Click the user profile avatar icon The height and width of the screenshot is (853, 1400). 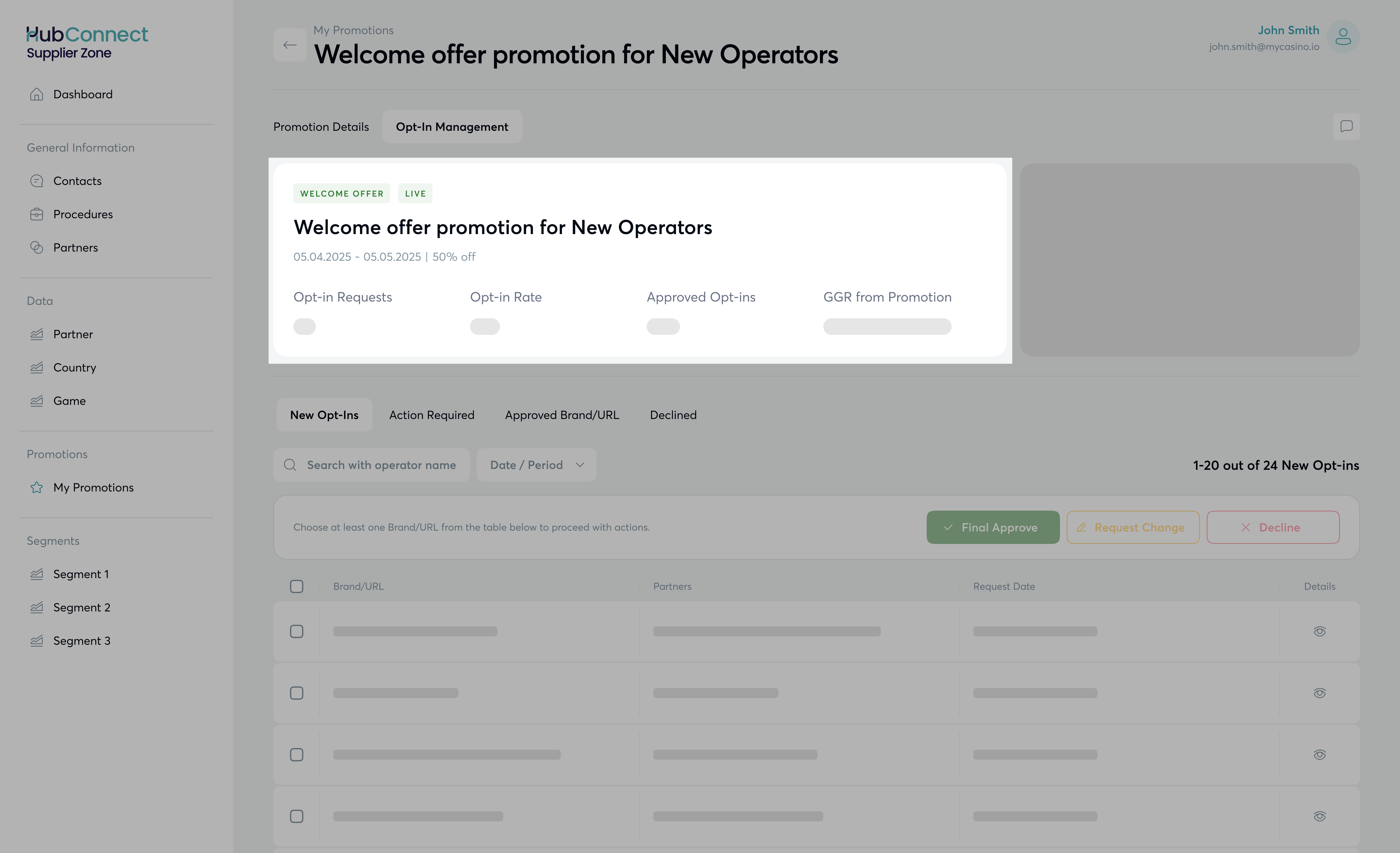click(1342, 37)
